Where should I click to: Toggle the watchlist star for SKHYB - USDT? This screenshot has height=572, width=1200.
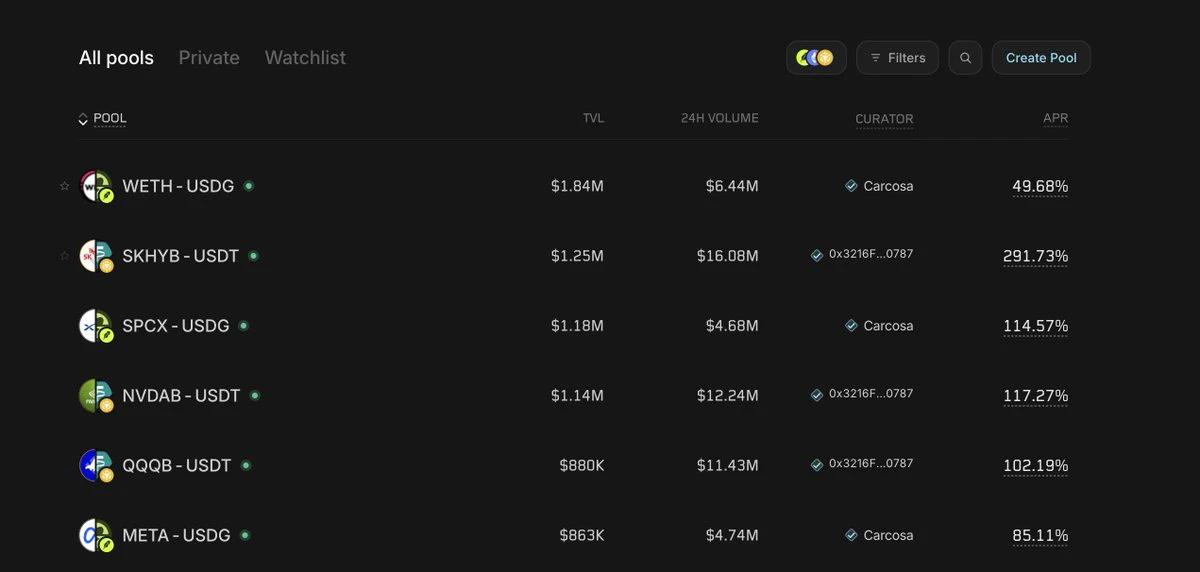tap(65, 256)
